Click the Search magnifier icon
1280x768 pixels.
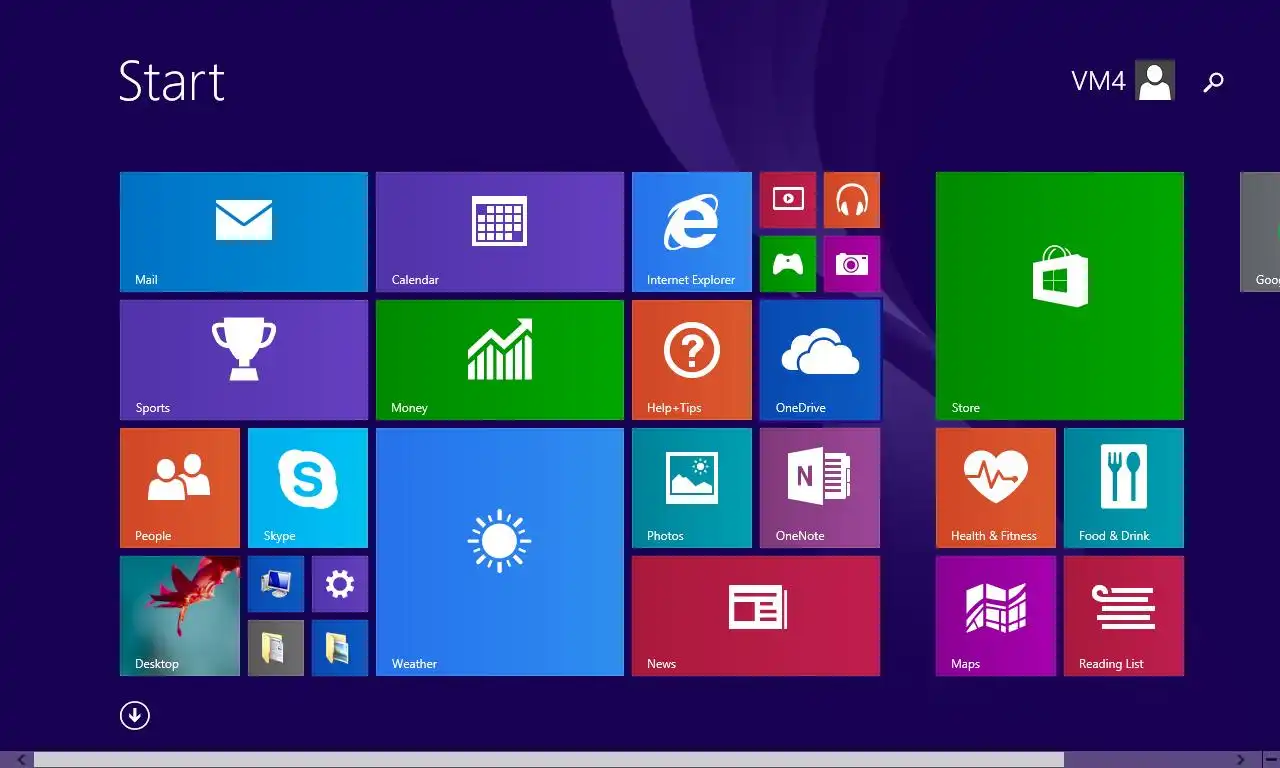tap(1213, 82)
